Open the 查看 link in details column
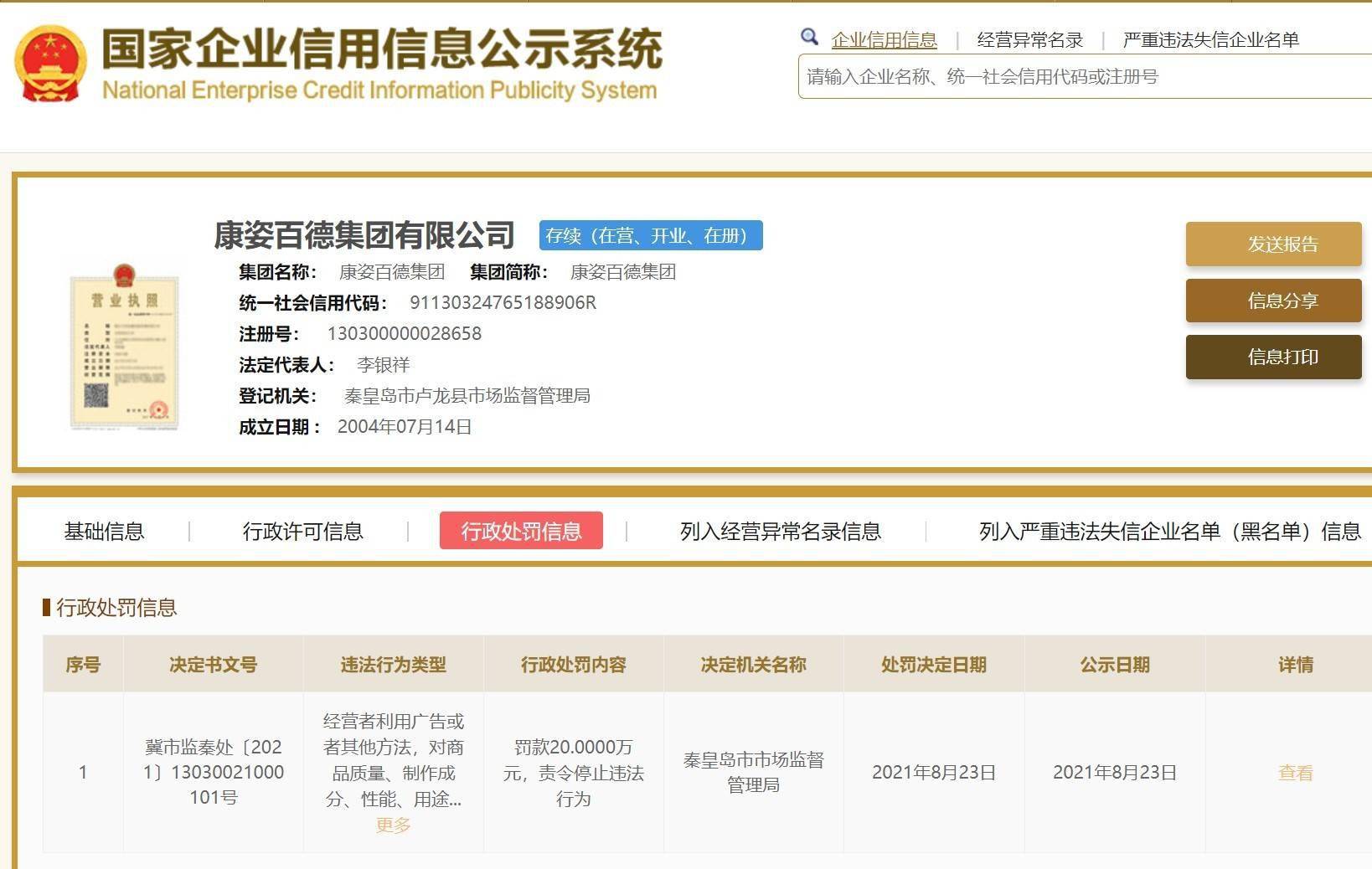This screenshot has width=1372, height=869. point(1293,774)
